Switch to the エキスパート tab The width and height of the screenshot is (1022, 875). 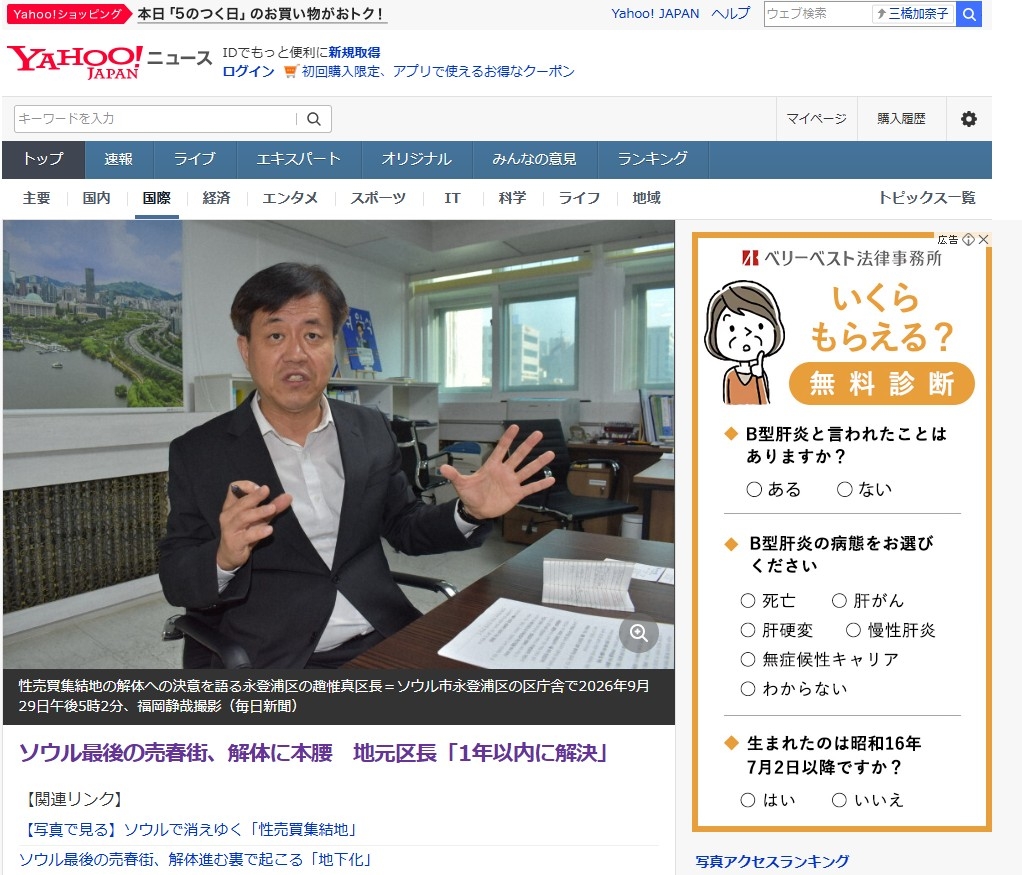pos(299,160)
